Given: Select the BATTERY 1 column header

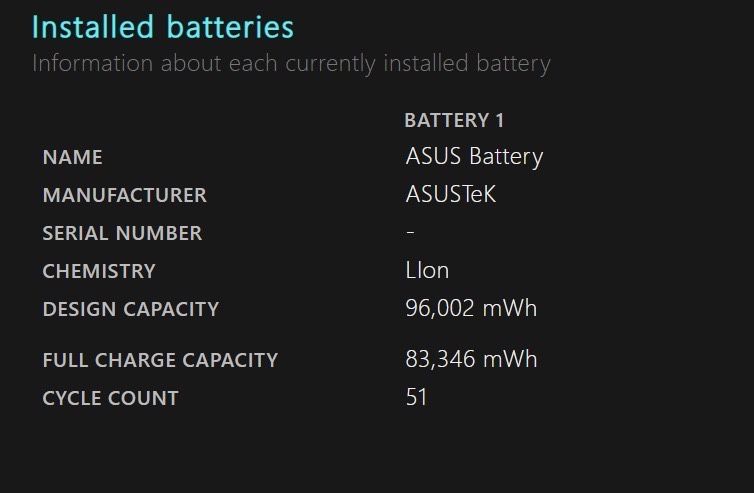Looking at the screenshot, I should tap(454, 120).
